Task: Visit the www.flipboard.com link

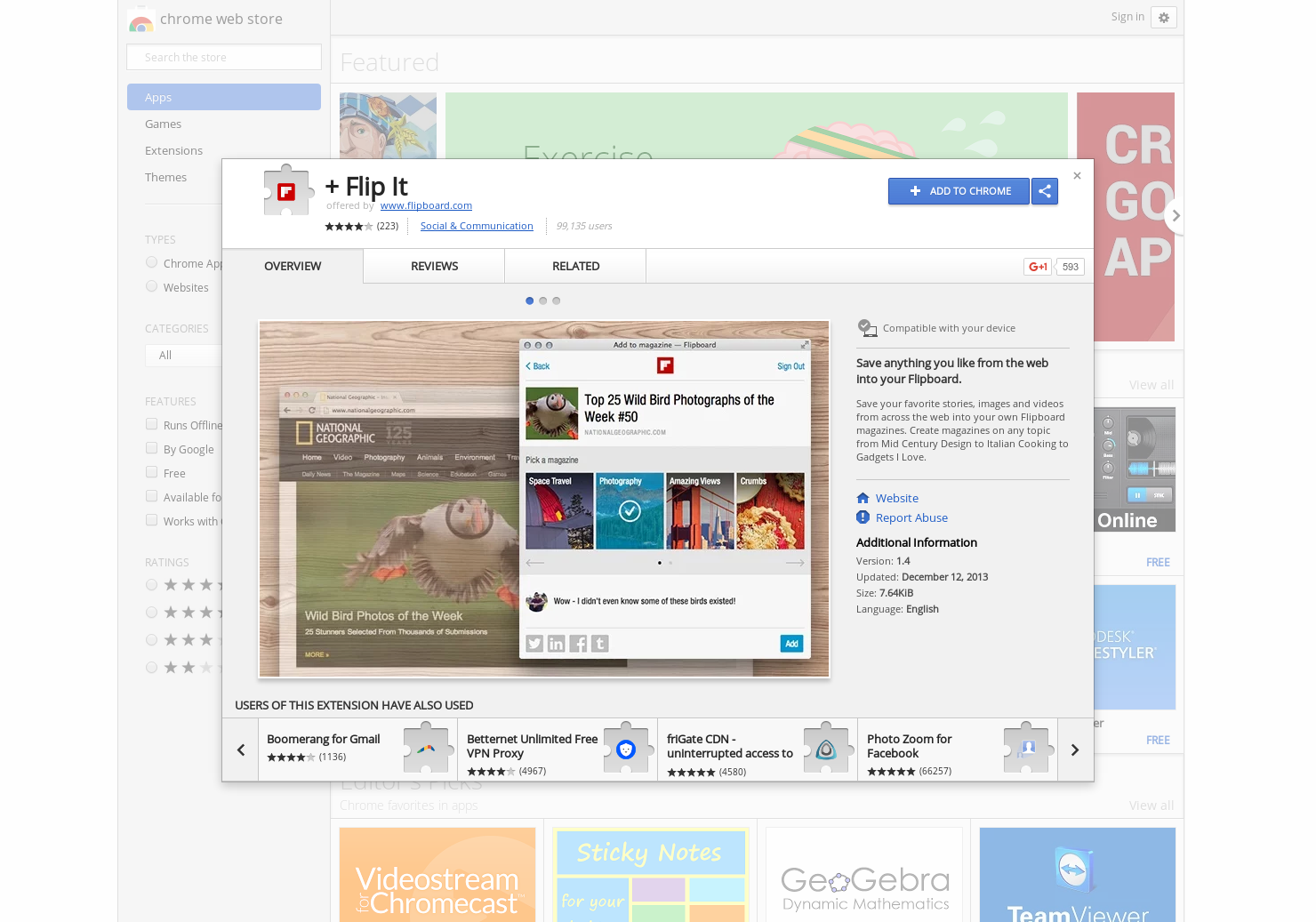Action: point(426,205)
